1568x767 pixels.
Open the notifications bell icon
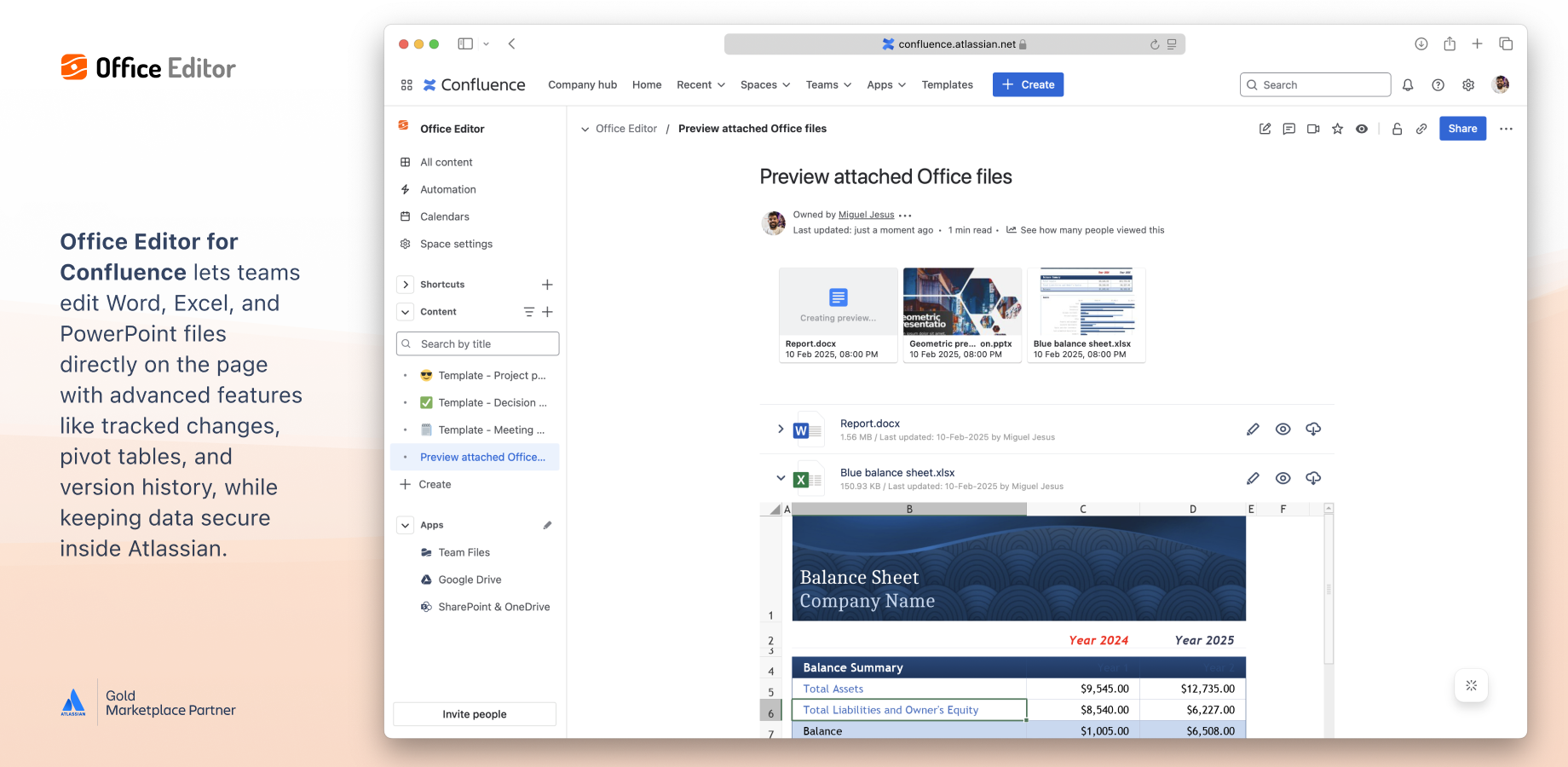pos(1408,85)
